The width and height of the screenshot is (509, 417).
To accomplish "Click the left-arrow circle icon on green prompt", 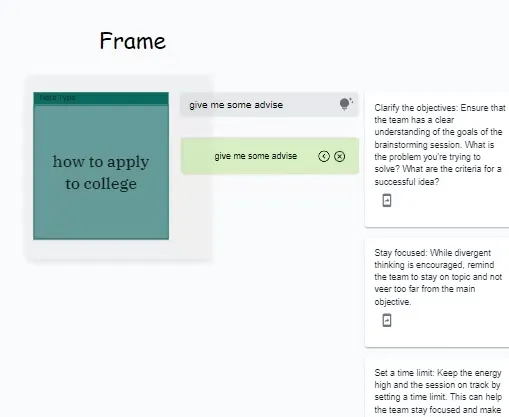I will [324, 156].
